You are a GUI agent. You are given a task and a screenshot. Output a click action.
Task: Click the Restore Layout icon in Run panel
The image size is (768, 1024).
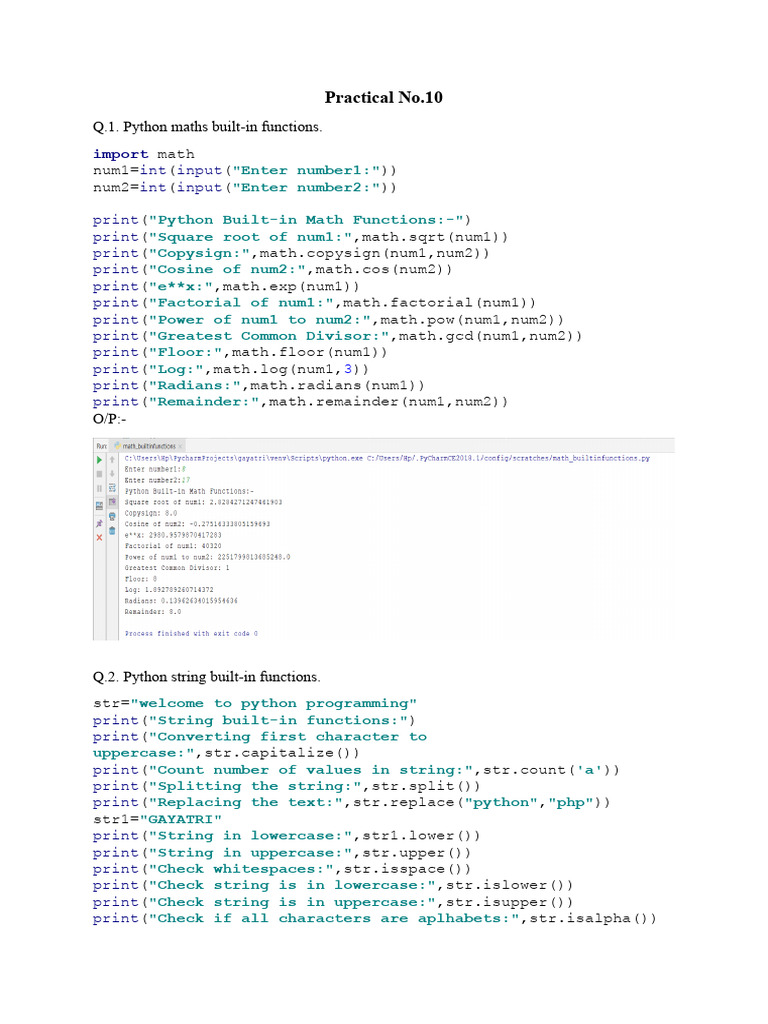click(99, 503)
